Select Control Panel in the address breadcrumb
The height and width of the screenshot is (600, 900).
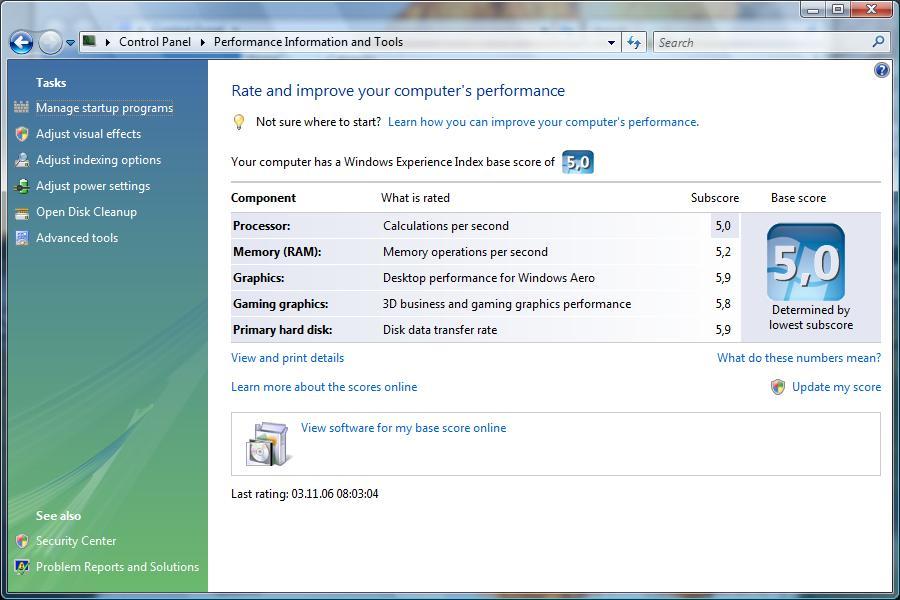(155, 42)
